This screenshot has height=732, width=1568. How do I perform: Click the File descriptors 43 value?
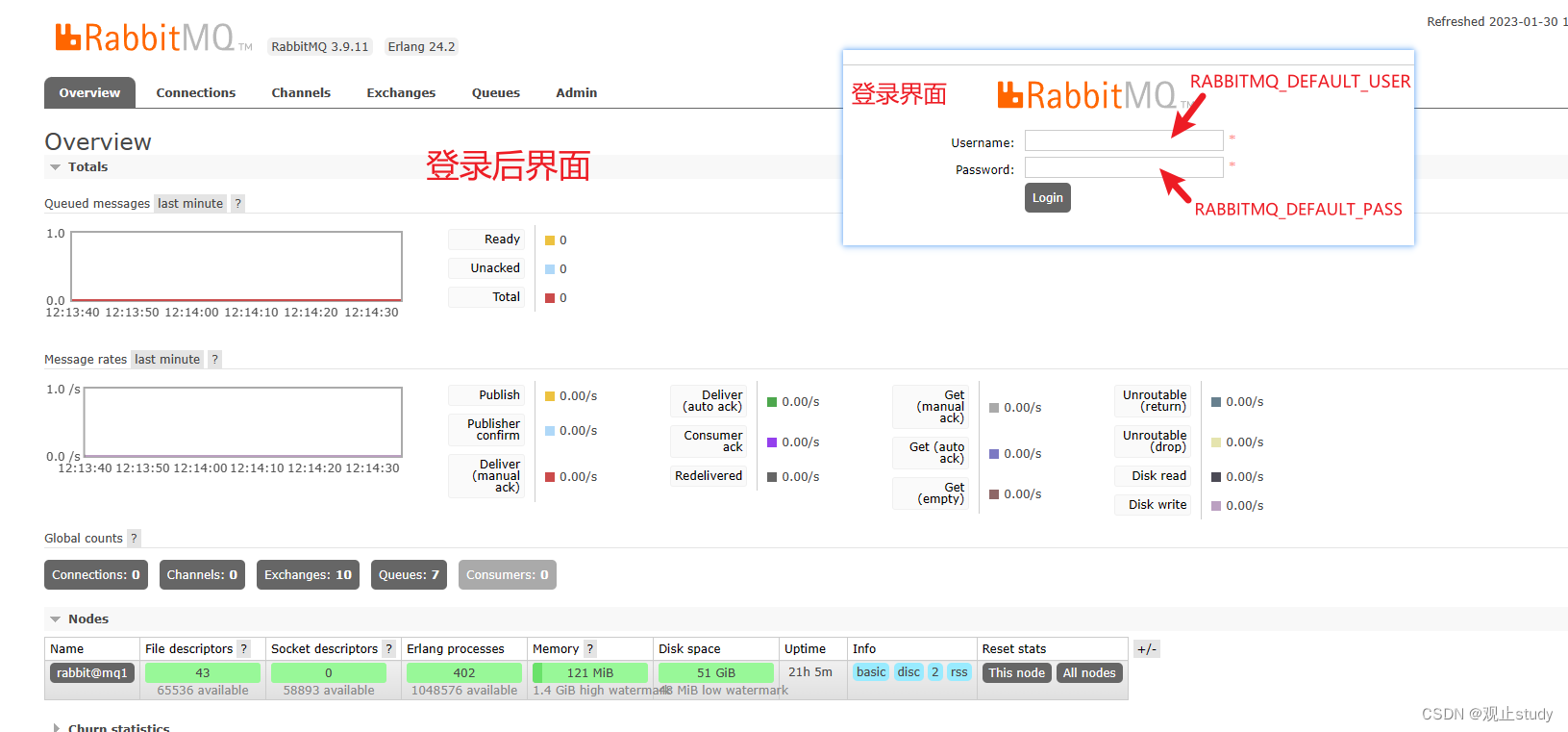click(x=203, y=672)
